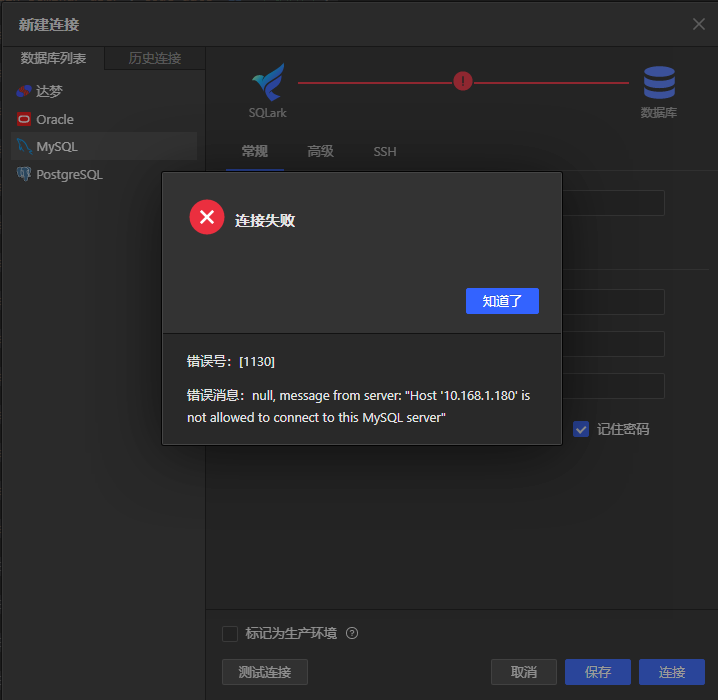Close the 新建连接 dialog
The image size is (718, 700).
click(x=699, y=24)
